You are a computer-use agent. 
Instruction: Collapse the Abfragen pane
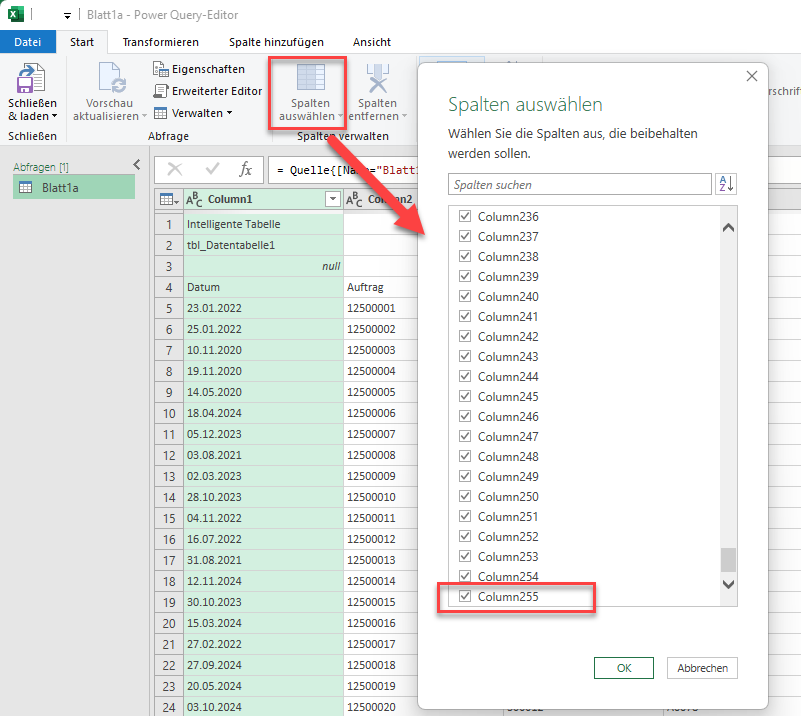tap(136, 164)
